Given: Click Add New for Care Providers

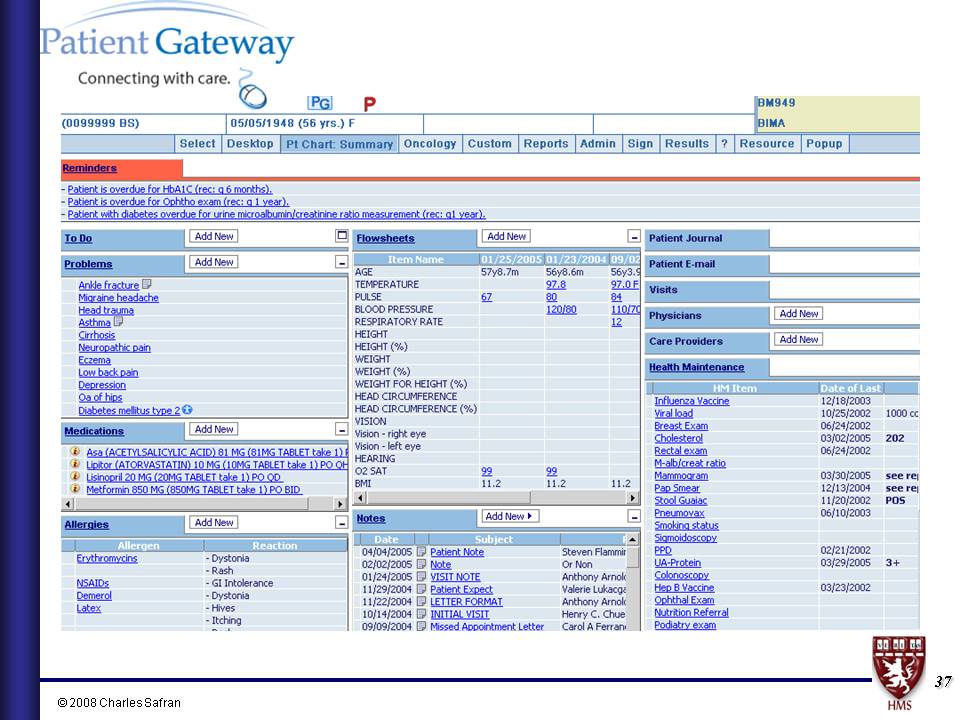Looking at the screenshot, I should 798,339.
